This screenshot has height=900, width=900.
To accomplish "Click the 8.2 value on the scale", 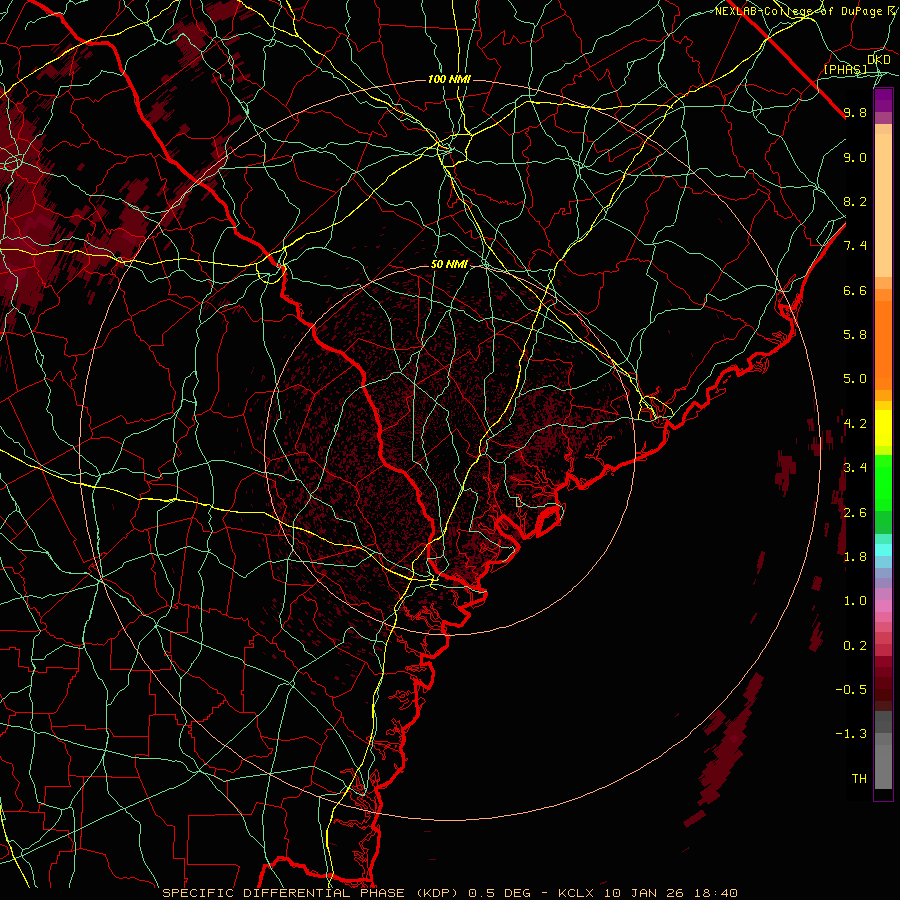I will [855, 202].
